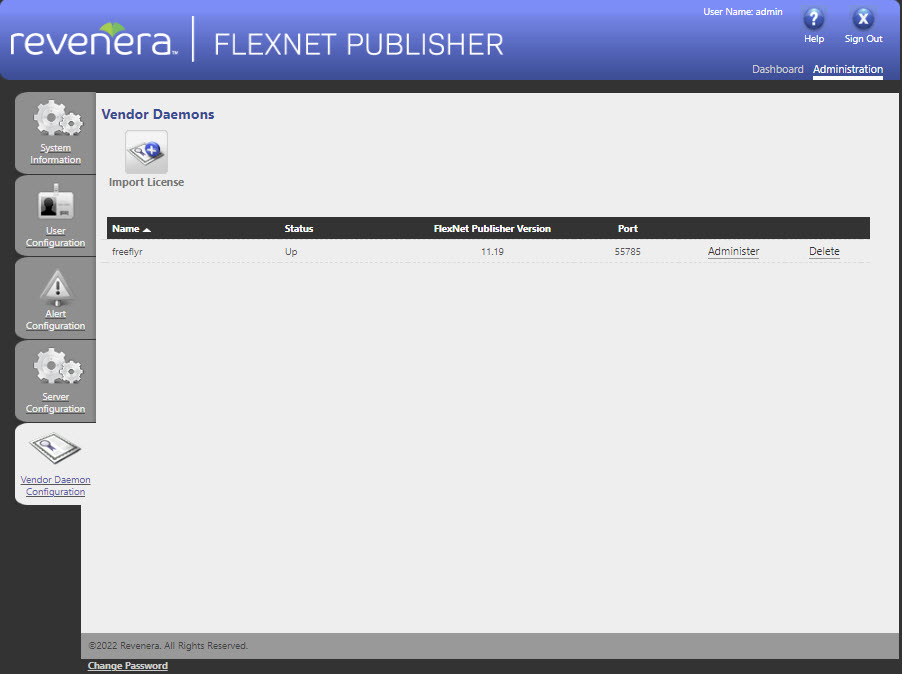Click the Import License icon
Image resolution: width=902 pixels, height=674 pixels.
click(146, 152)
